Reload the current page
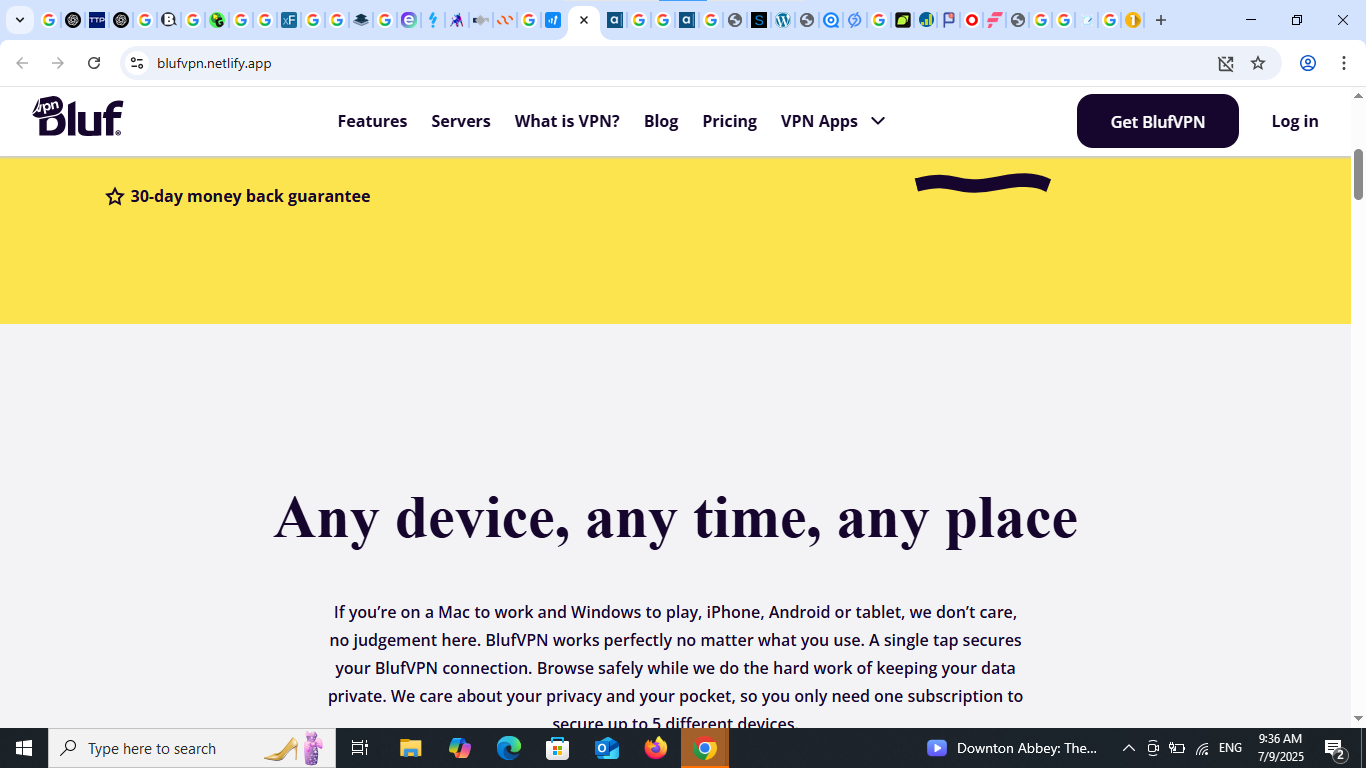The width and height of the screenshot is (1366, 768). 94,63
